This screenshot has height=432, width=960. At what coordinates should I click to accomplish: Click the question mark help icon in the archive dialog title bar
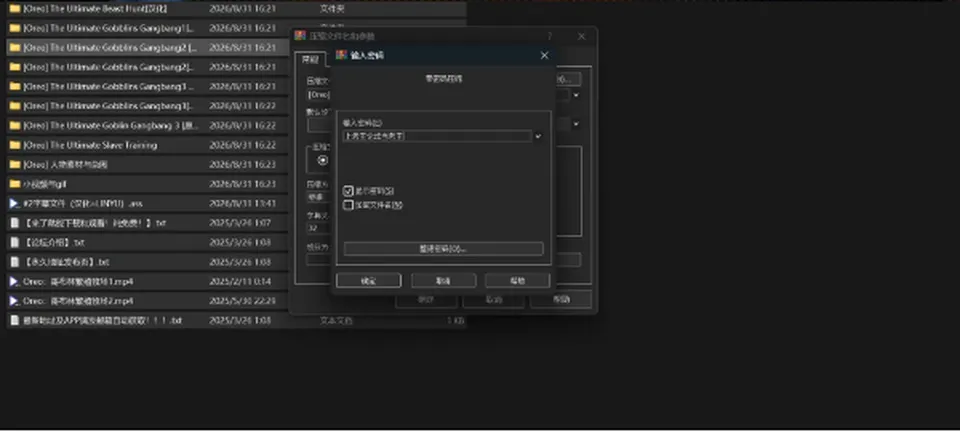tap(549, 37)
